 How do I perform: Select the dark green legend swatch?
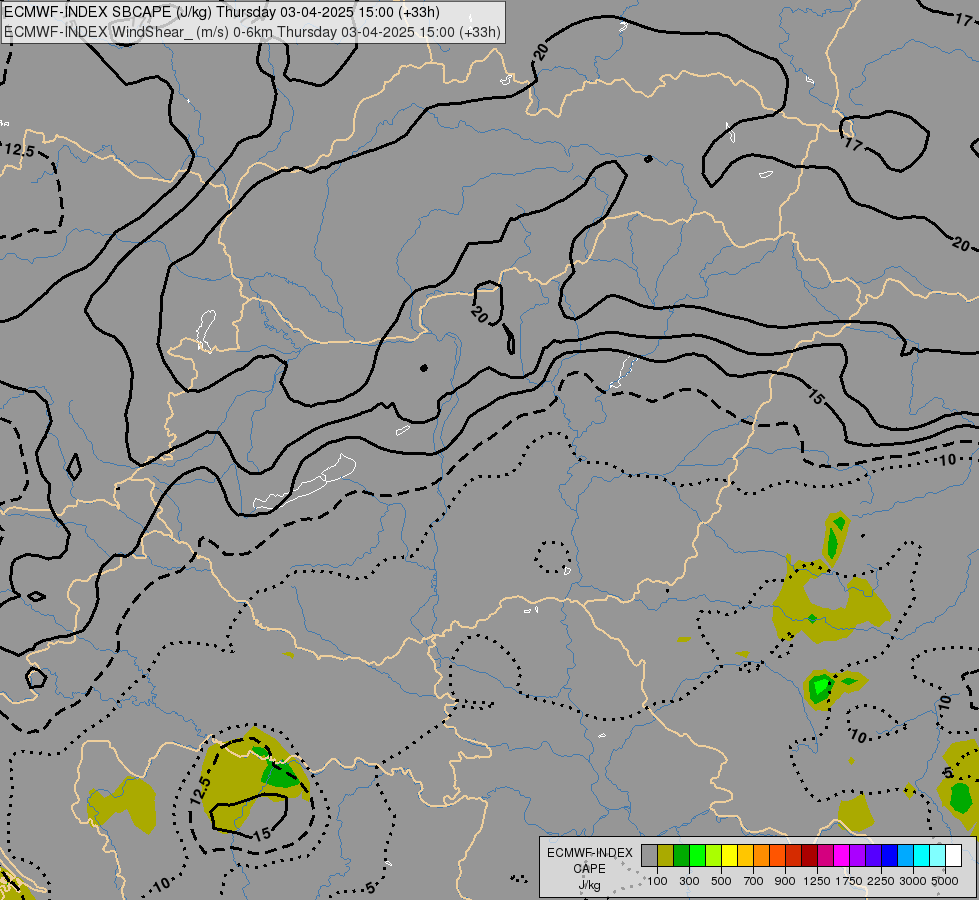click(x=682, y=855)
